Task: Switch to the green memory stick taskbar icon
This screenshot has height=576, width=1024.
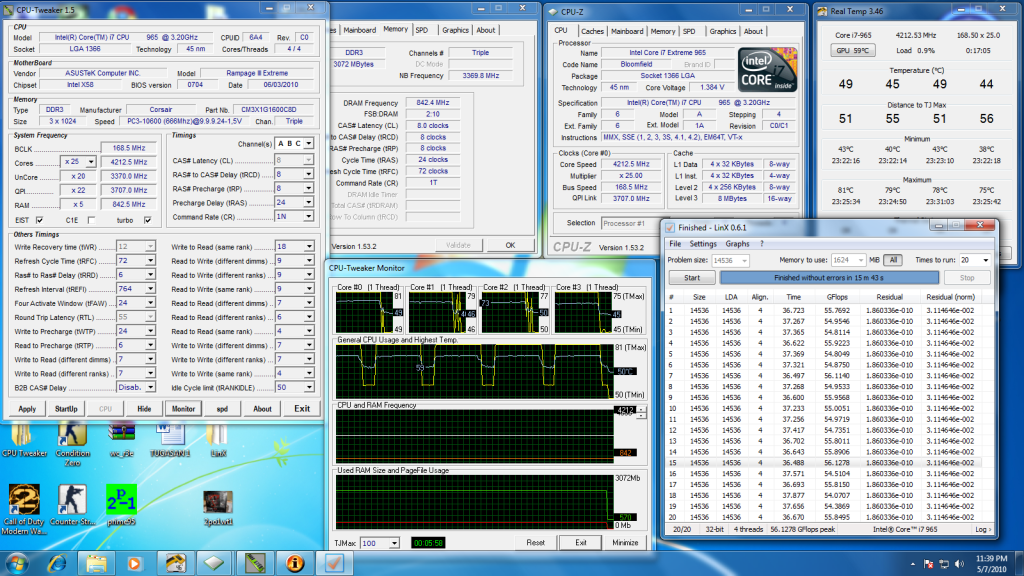Action: [255, 563]
